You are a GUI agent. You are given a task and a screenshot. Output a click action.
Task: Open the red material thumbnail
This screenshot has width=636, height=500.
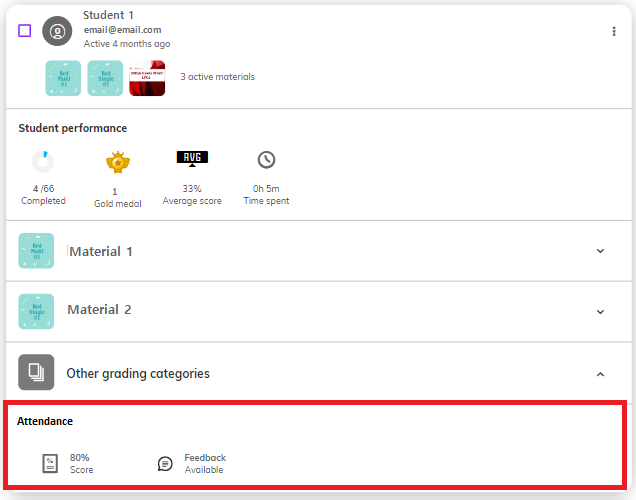click(147, 78)
